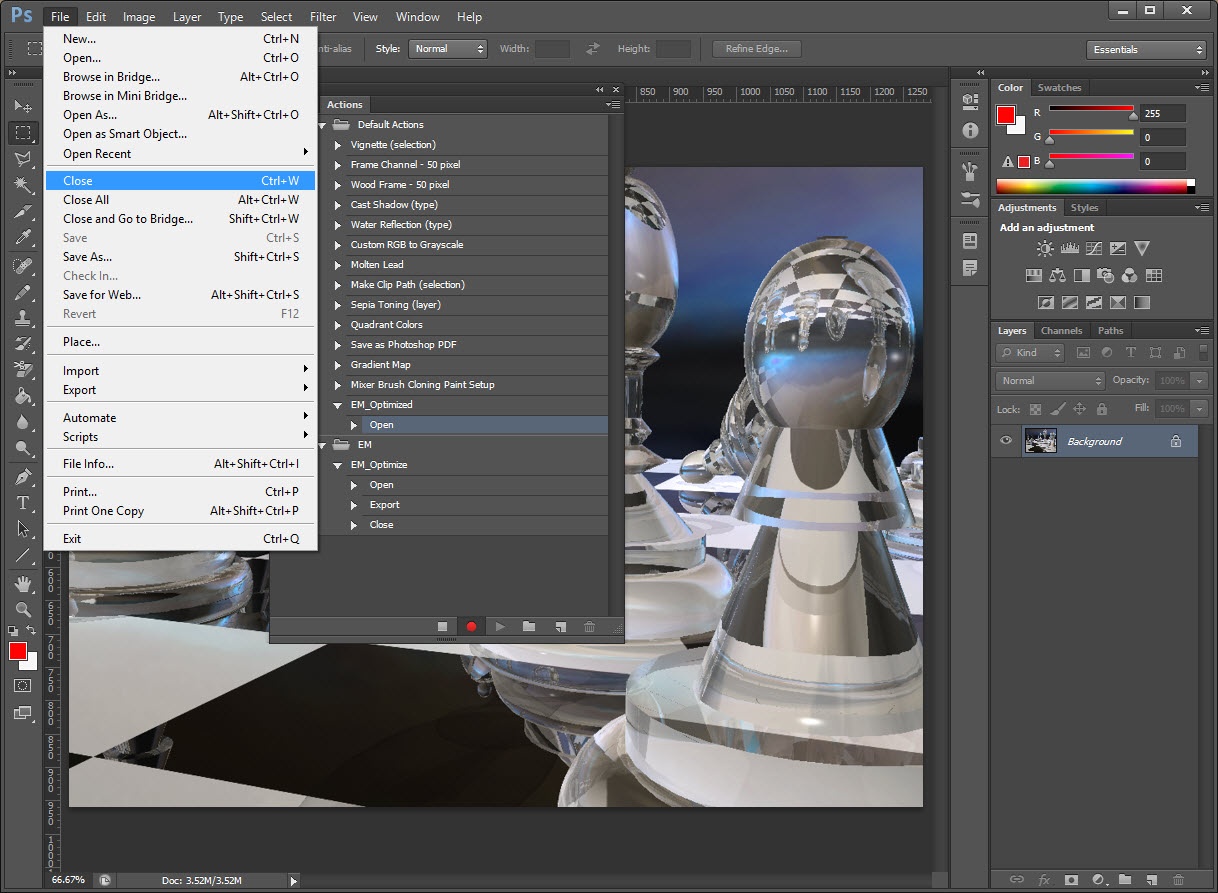Toggle the lock transparent pixels option

tap(1035, 409)
